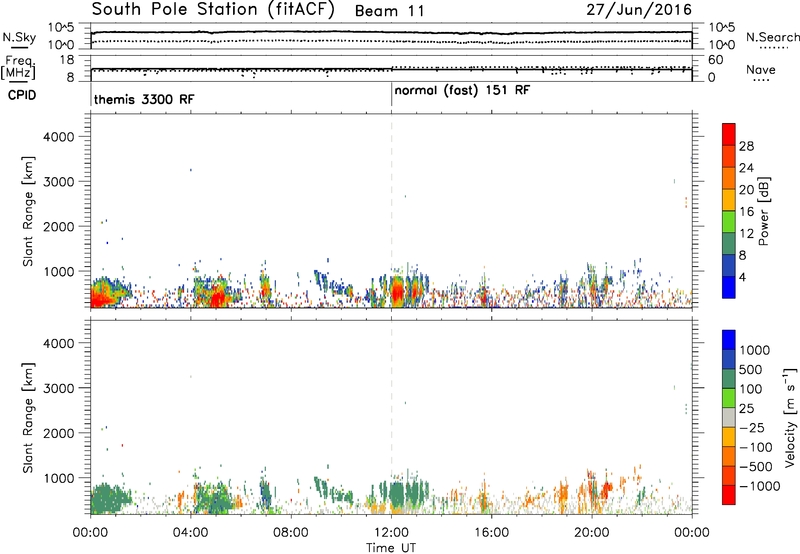The height and width of the screenshot is (554, 800).
Task: Click the red top segment of the Power color bar
Action: [729, 135]
